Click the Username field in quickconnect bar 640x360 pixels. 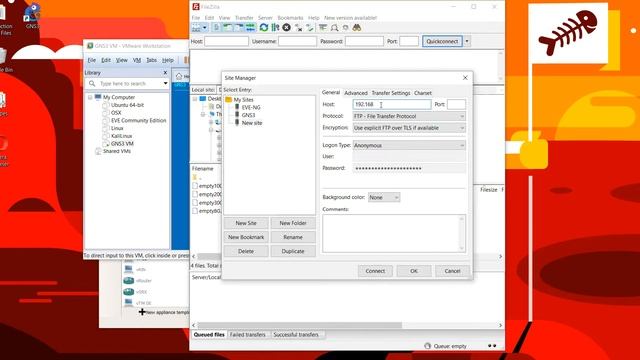click(297, 41)
